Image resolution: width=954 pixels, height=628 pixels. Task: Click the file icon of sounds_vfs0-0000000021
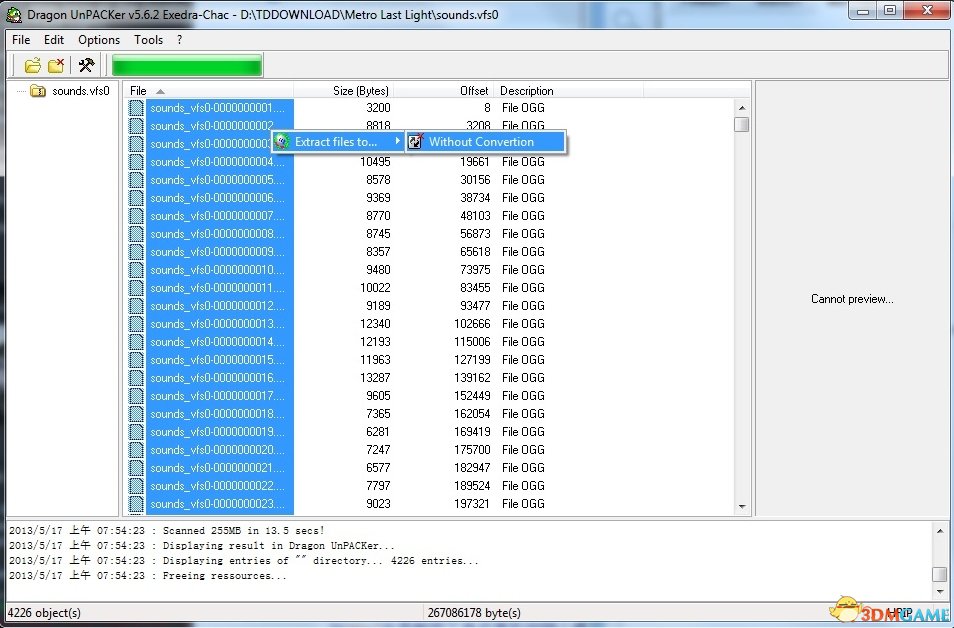(136, 468)
